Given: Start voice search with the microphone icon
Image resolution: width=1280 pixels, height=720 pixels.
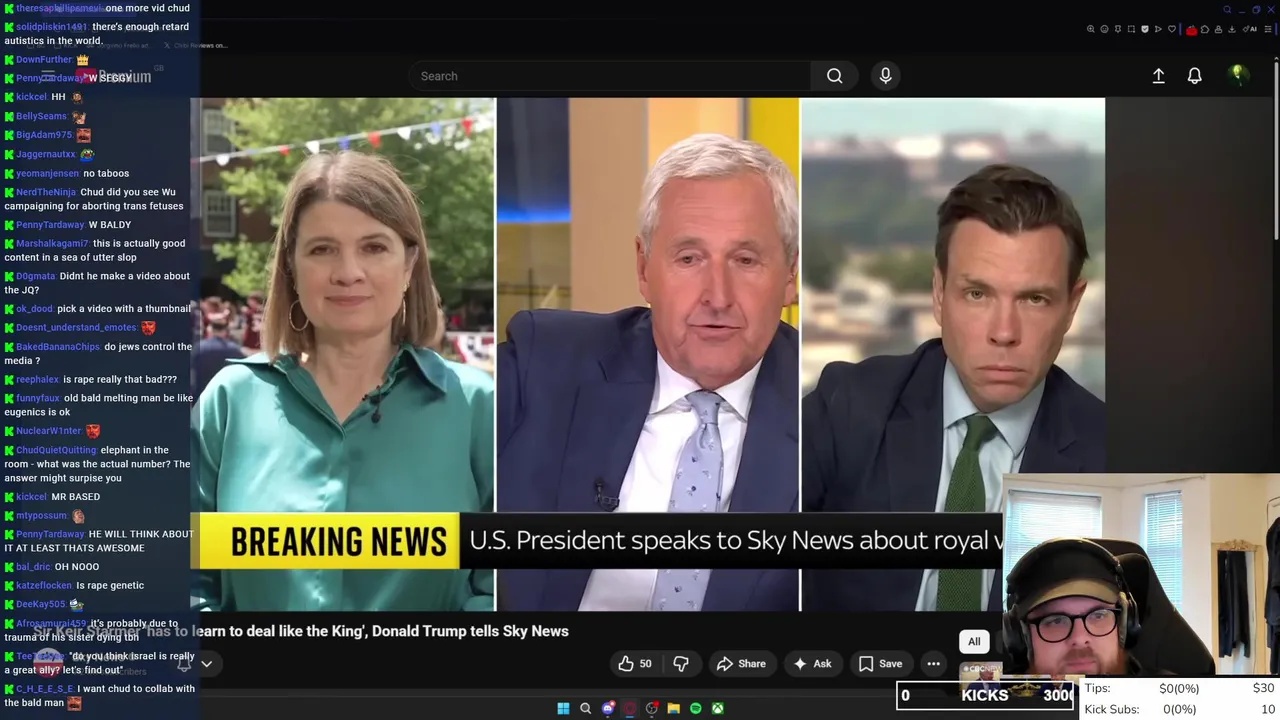Looking at the screenshot, I should click(x=885, y=76).
